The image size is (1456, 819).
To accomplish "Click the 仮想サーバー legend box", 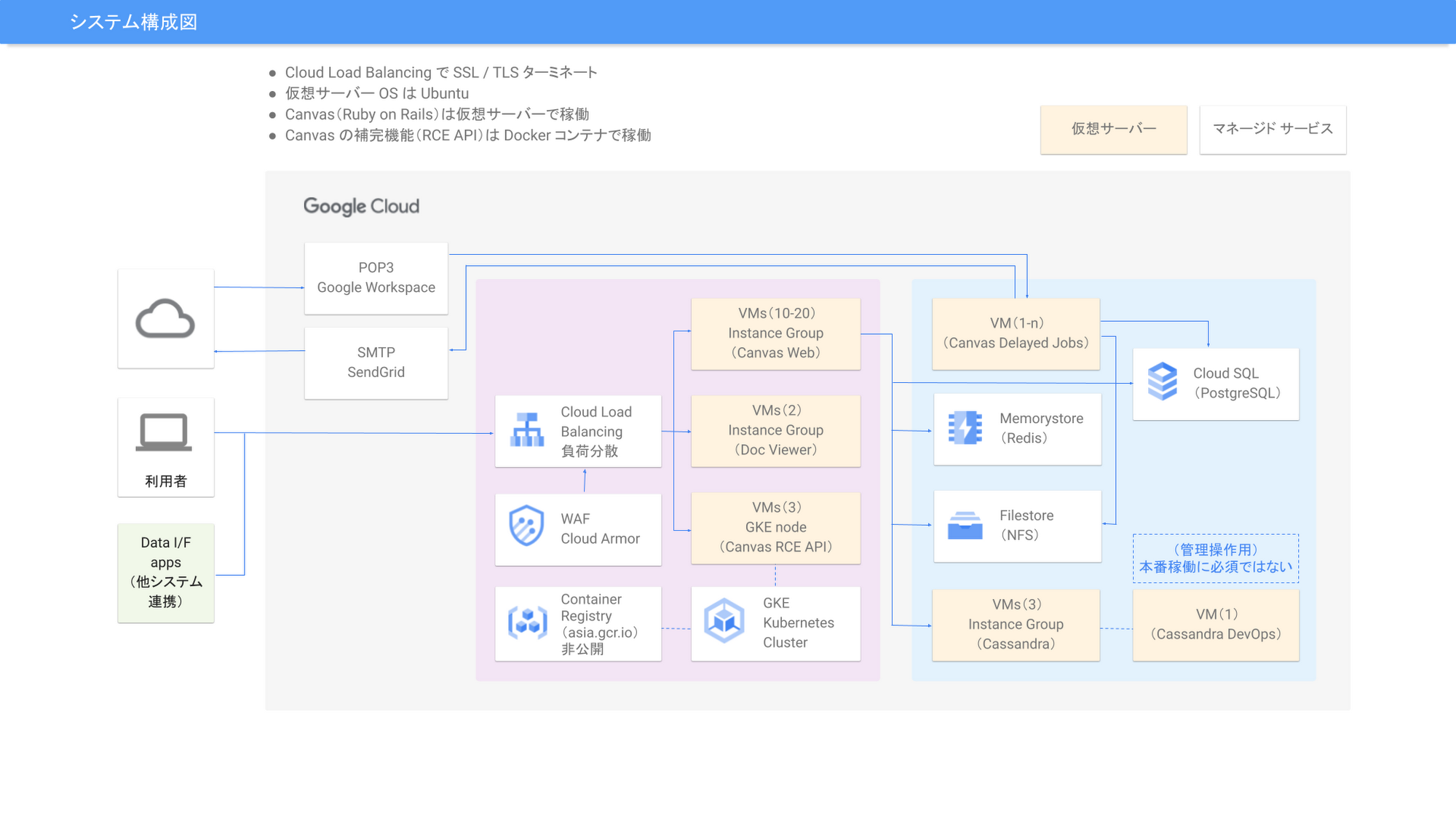I will coord(1114,129).
